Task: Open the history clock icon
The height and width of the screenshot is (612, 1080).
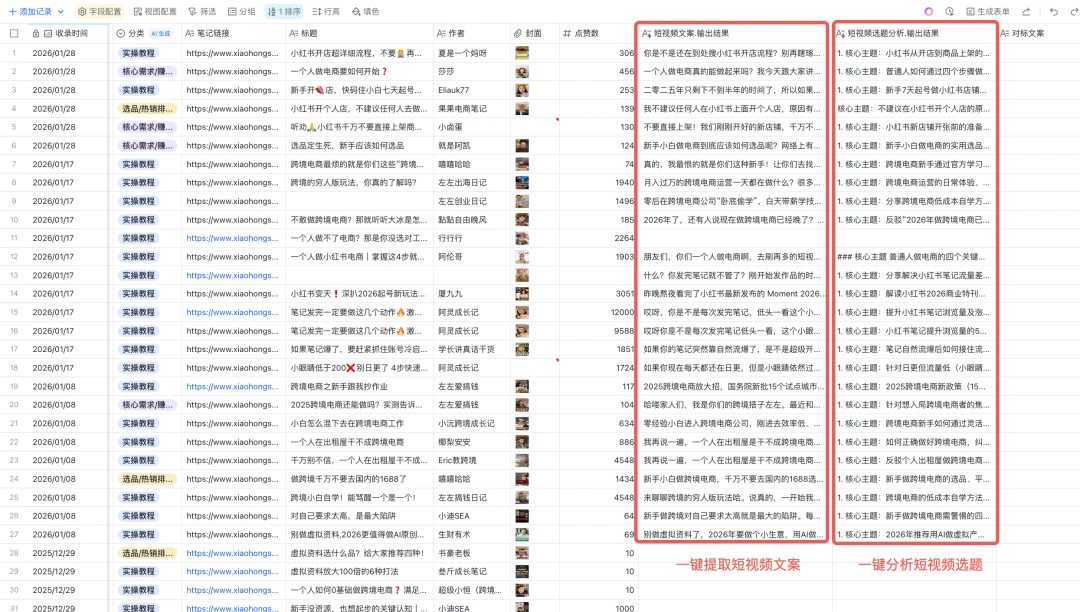Action: tap(949, 11)
